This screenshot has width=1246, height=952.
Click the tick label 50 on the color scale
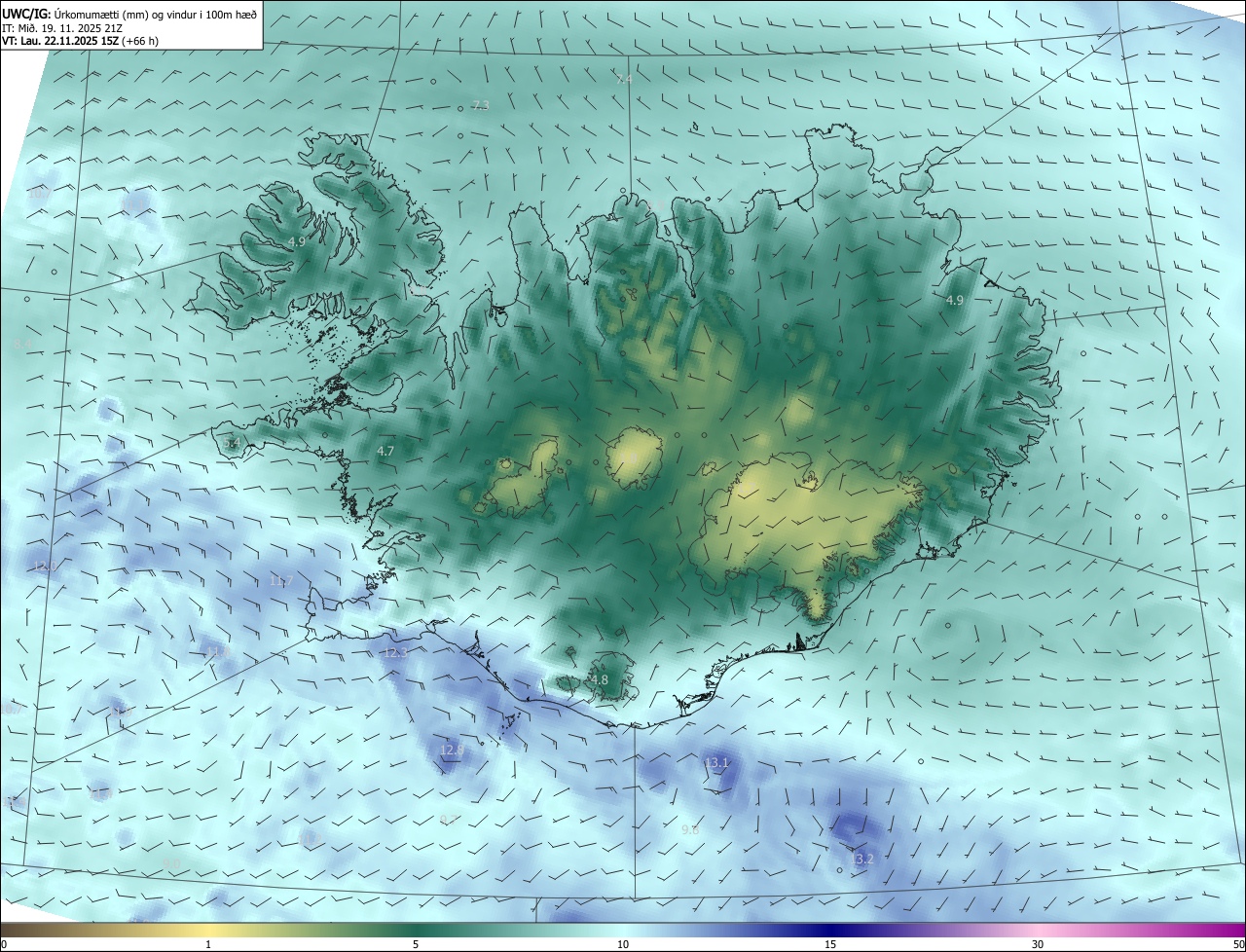[1238, 944]
